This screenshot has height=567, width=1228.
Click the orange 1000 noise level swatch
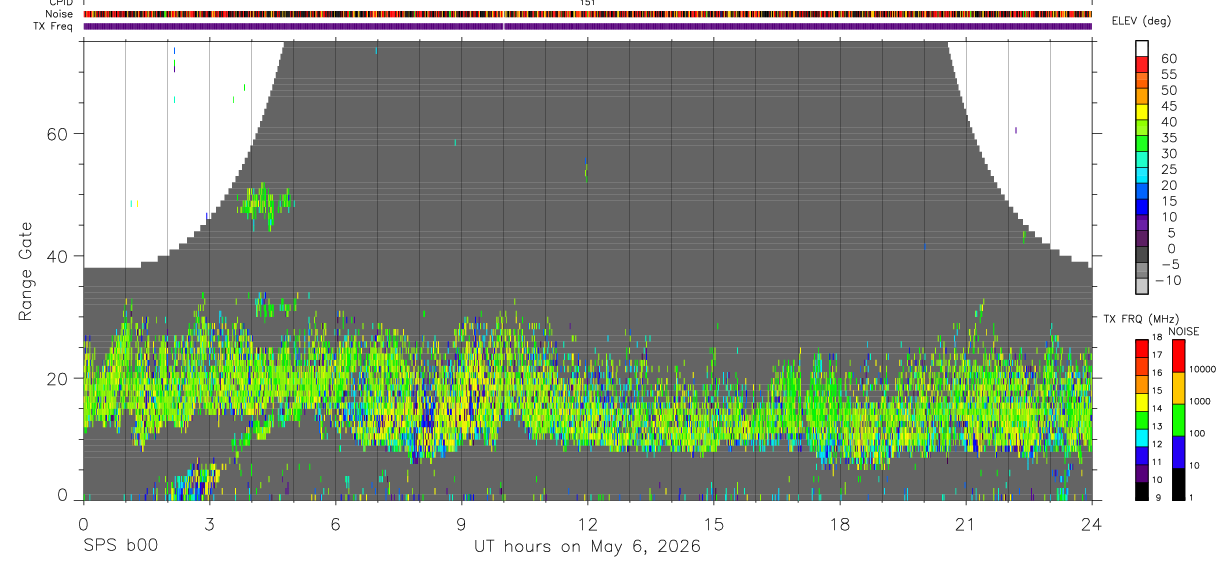point(1176,388)
